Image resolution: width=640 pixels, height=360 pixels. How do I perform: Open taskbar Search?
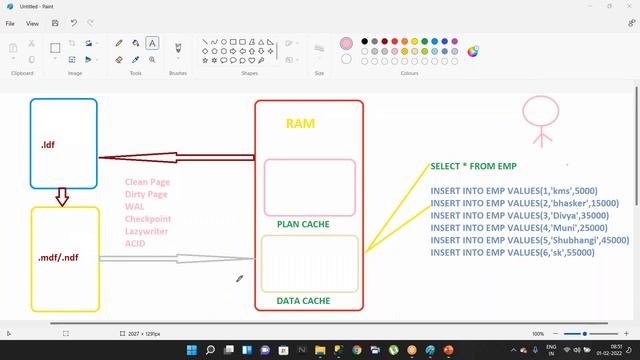(210, 350)
